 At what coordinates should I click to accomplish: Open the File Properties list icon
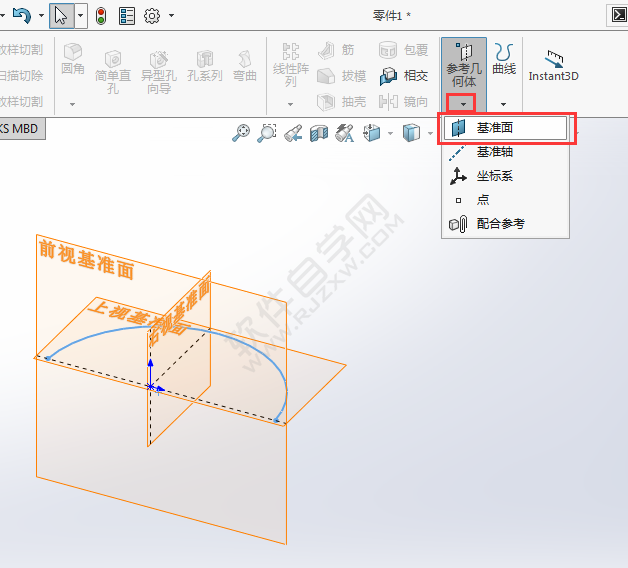pos(127,16)
